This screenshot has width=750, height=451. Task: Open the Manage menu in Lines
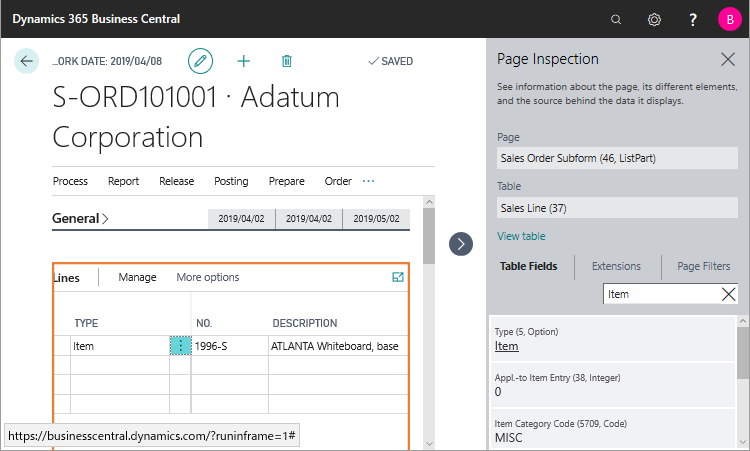pos(137,277)
